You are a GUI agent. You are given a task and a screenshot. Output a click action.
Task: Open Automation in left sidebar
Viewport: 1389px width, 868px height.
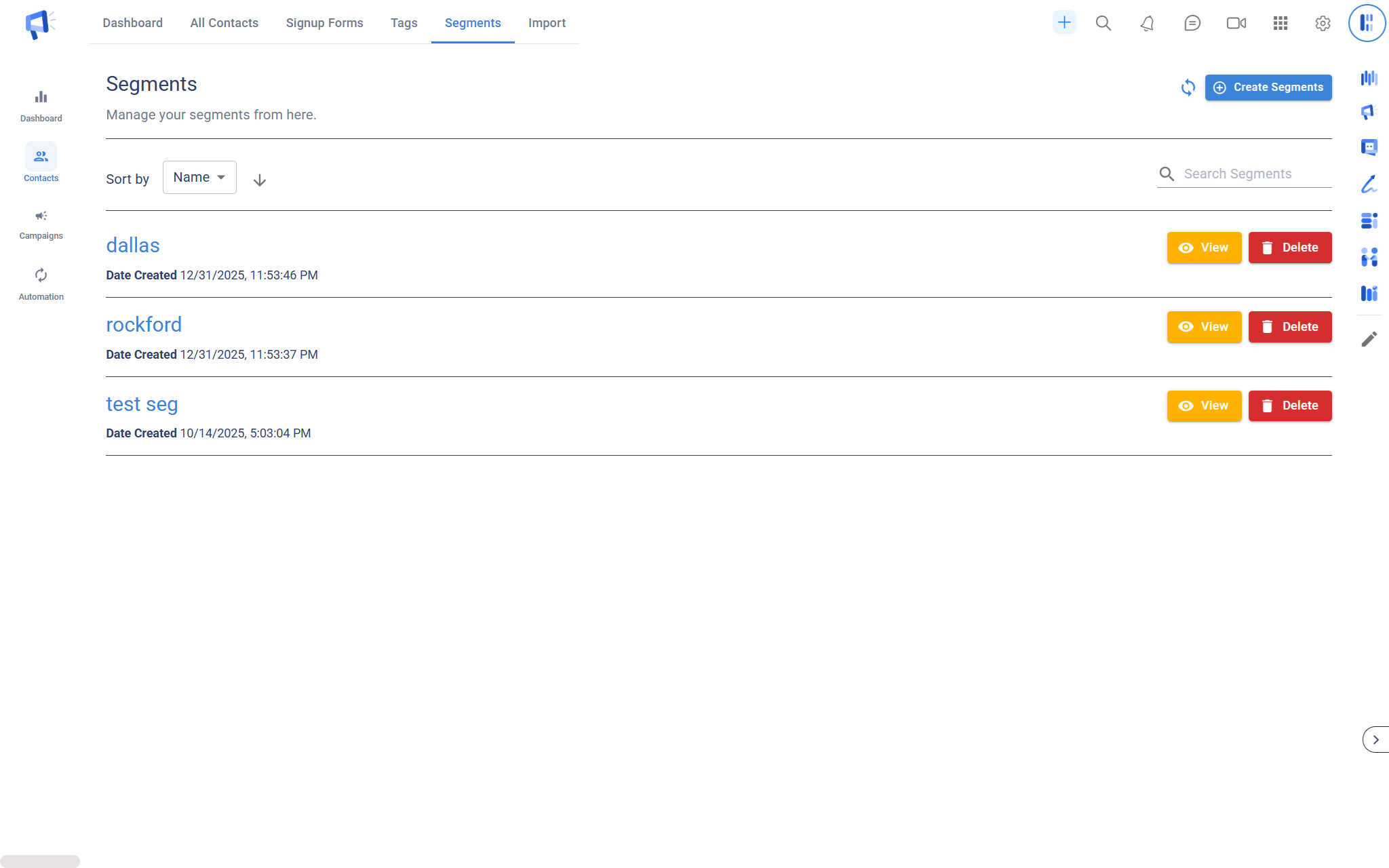(x=41, y=284)
